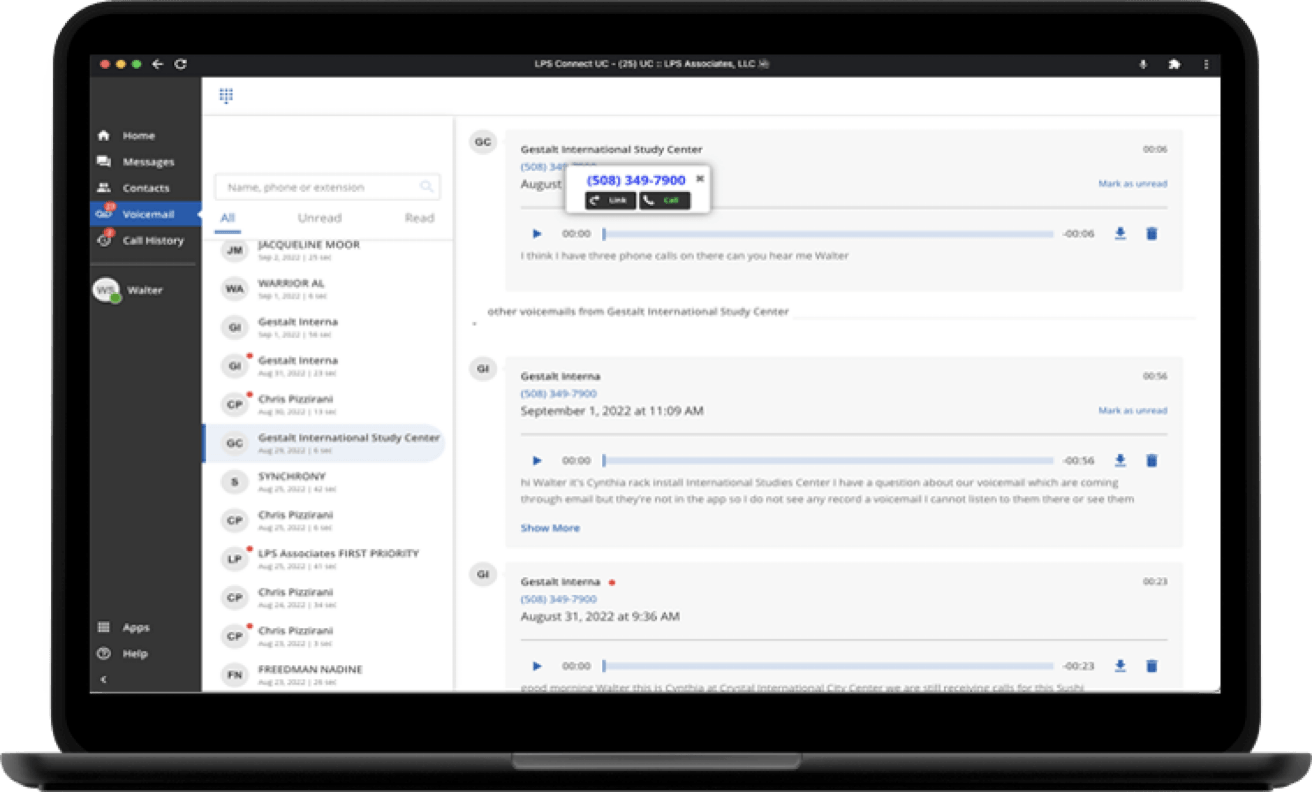Click the WA avatar in voicemail list

click(x=234, y=289)
